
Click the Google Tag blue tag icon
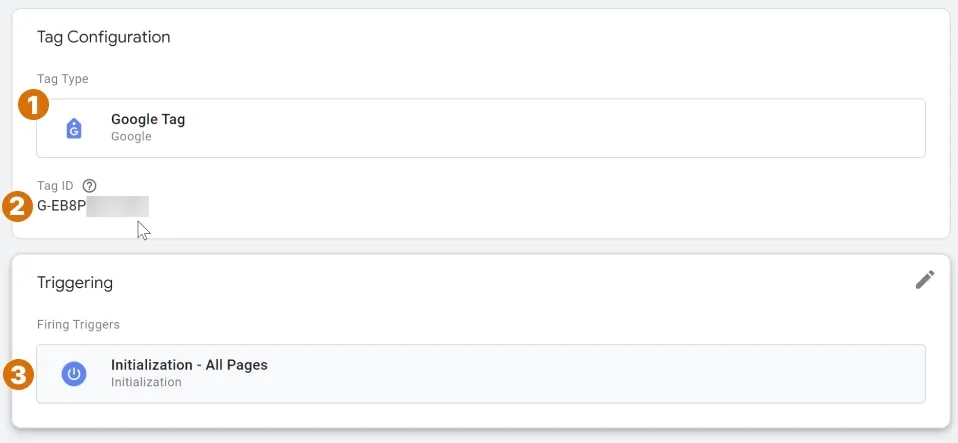[x=74, y=128]
